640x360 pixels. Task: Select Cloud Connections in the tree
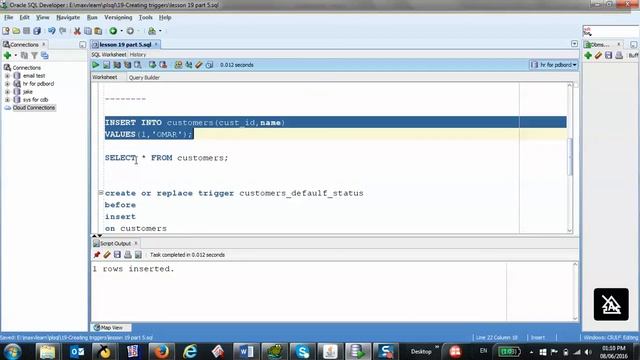pyautogui.click(x=33, y=108)
